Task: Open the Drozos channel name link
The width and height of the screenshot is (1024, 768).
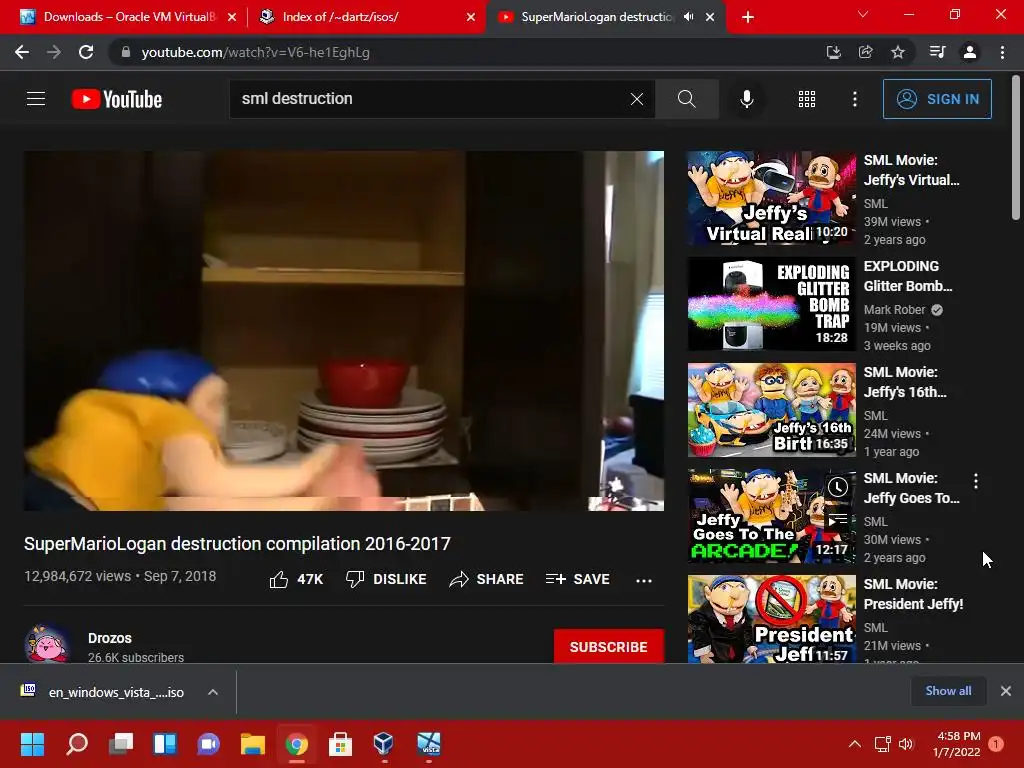Action: click(x=110, y=638)
